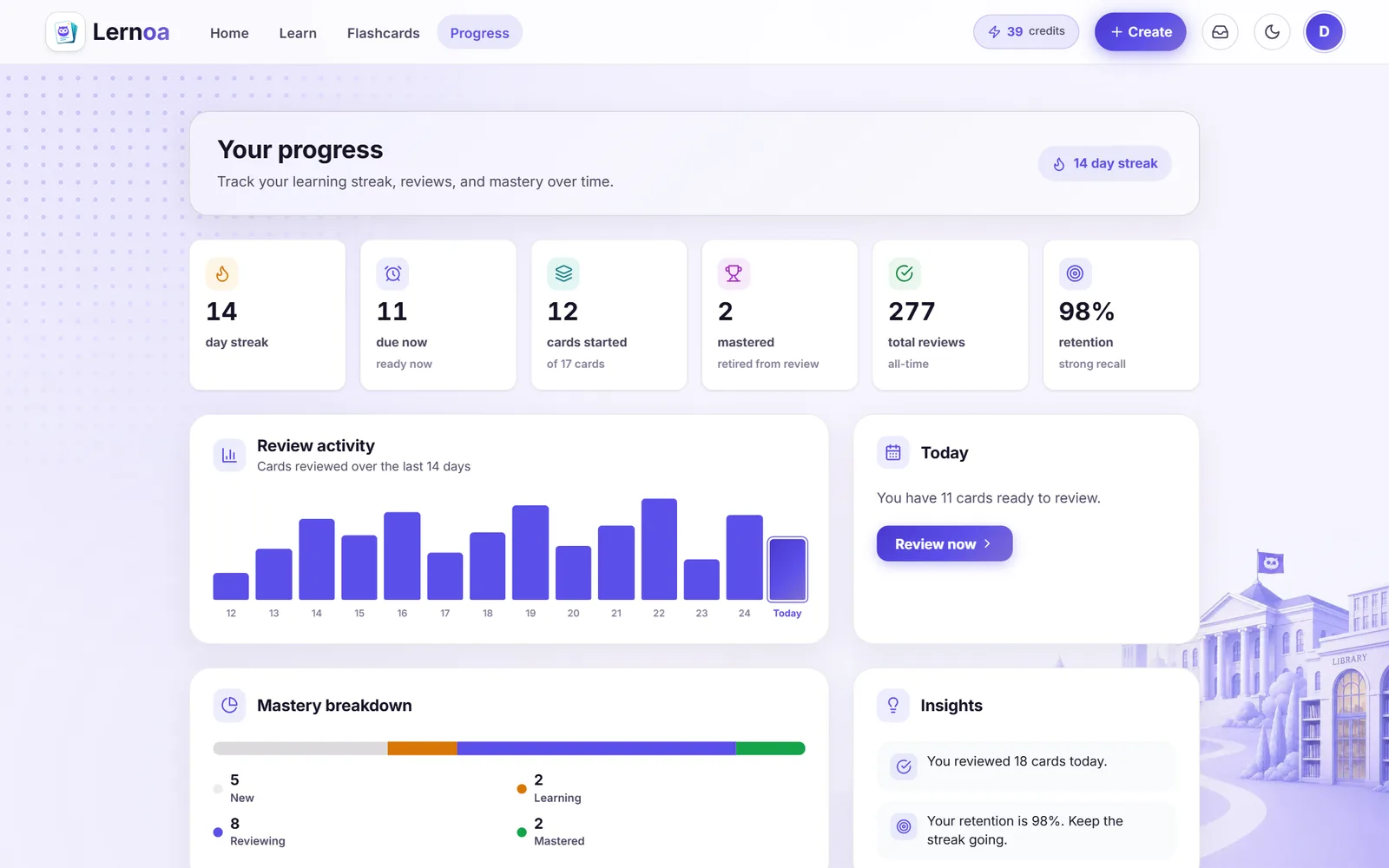Click the 'Your progress' heading
This screenshot has height=868, width=1389.
click(300, 150)
